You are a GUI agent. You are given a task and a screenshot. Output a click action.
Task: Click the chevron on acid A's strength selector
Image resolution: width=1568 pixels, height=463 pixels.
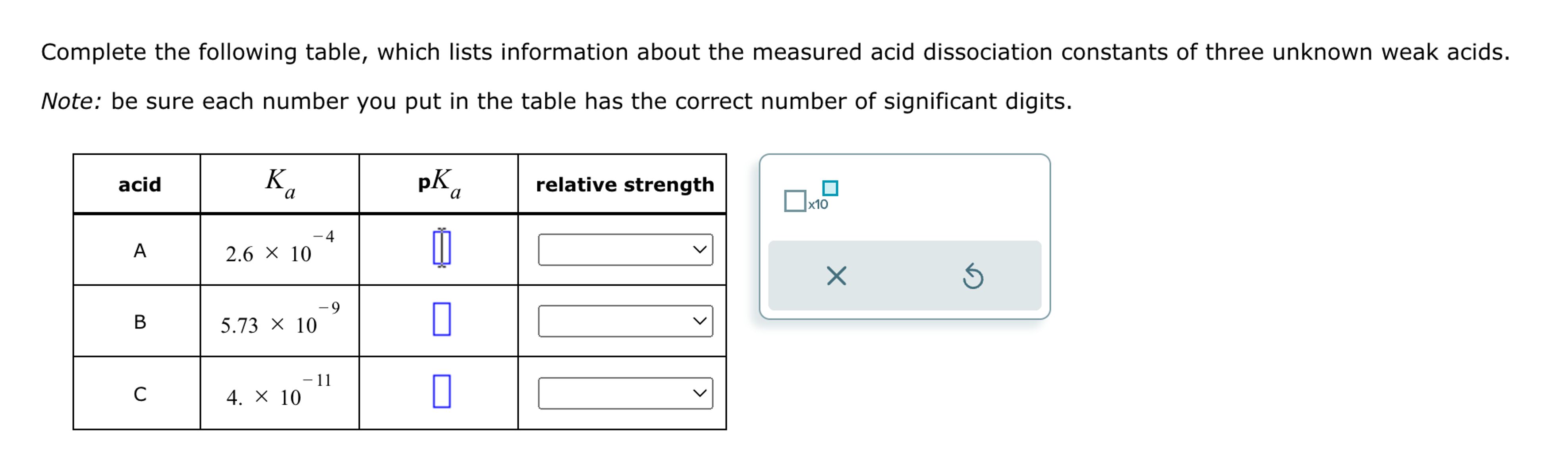point(700,248)
